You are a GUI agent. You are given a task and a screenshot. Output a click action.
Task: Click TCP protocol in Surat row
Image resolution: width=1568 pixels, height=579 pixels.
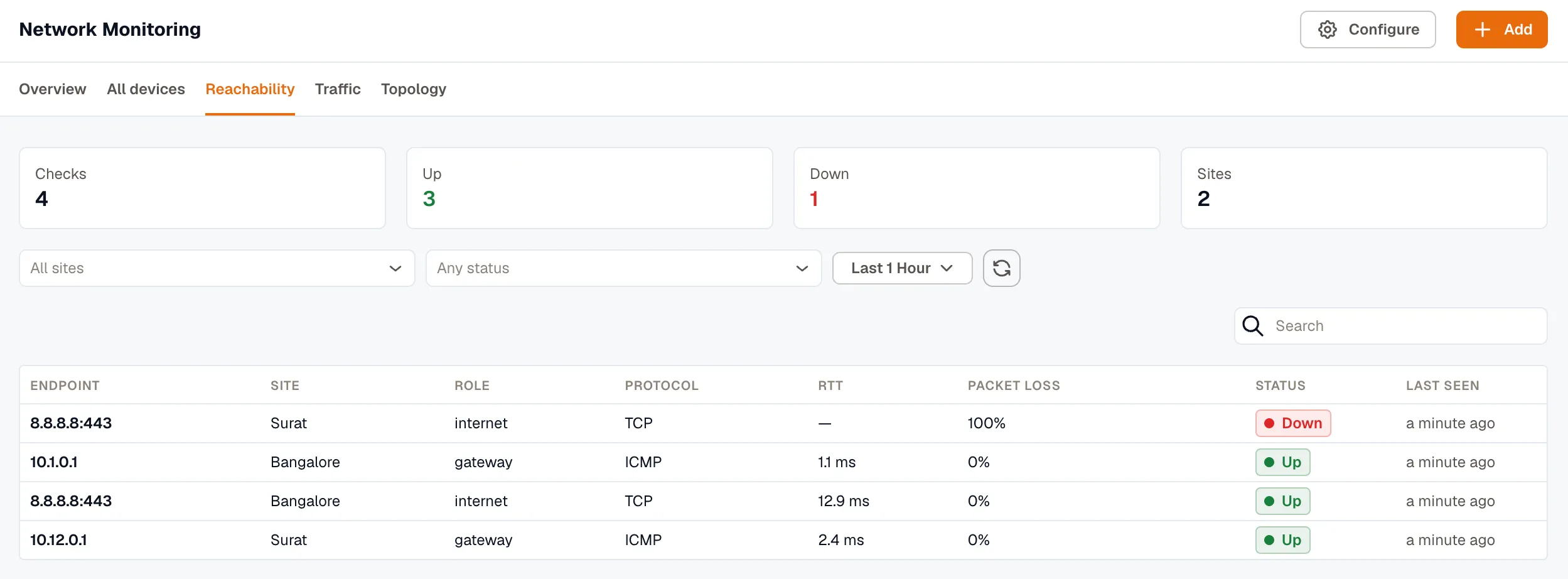click(x=638, y=423)
